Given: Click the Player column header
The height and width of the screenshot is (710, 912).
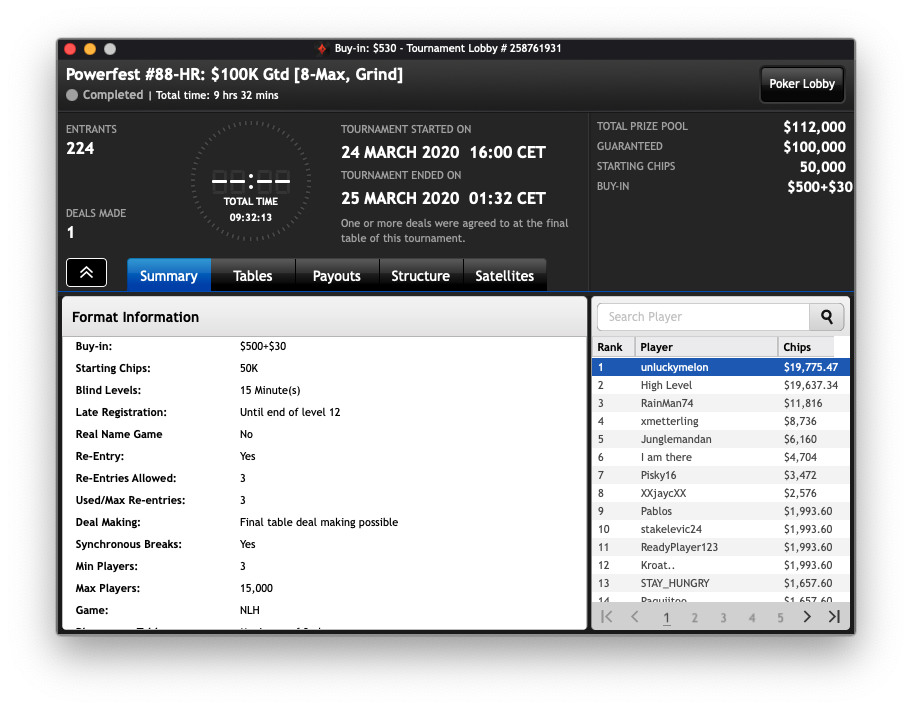Looking at the screenshot, I should coord(705,347).
